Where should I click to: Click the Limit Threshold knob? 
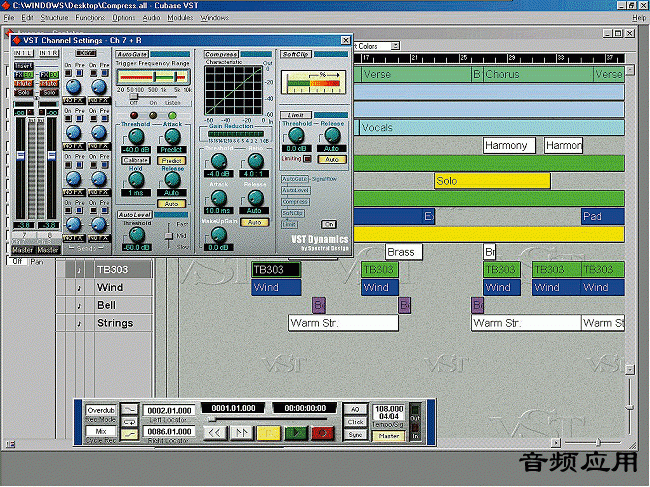(x=296, y=135)
